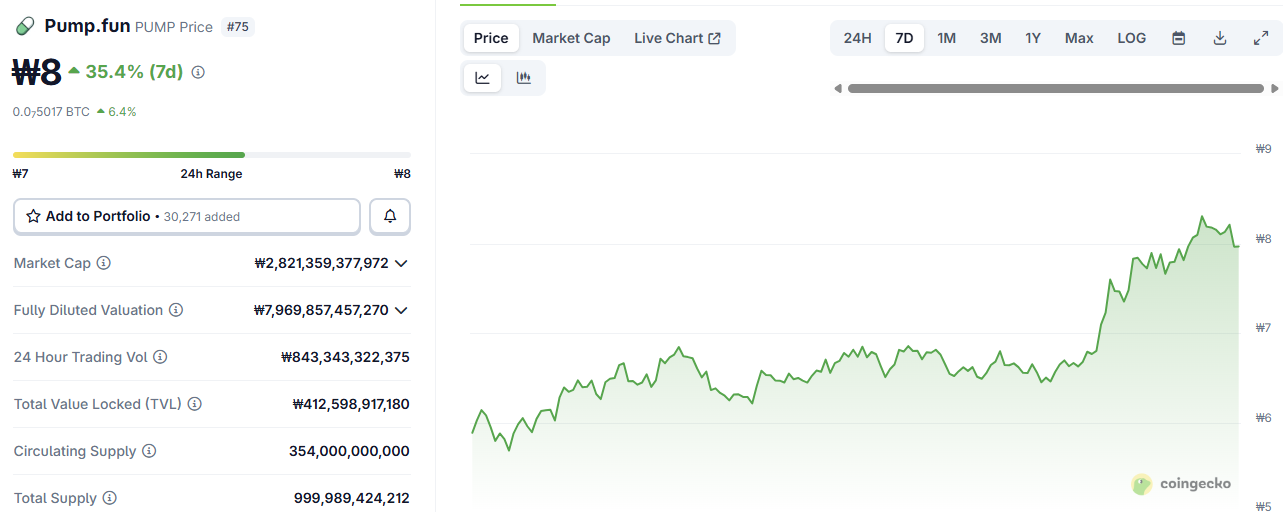Image resolution: width=1284 pixels, height=512 pixels.
Task: Click the ₩7 y-axis label on chart
Action: [x=1263, y=328]
